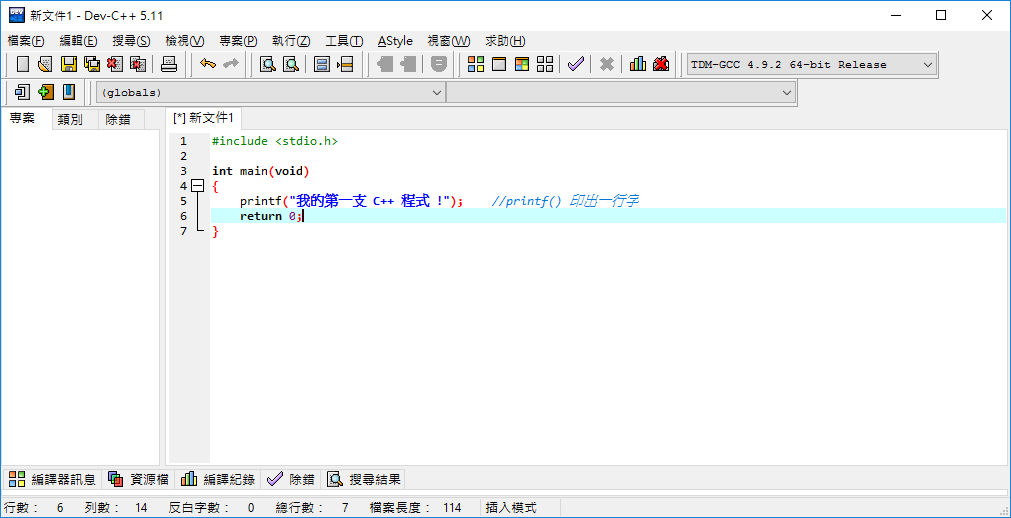Image resolution: width=1011 pixels, height=518 pixels.
Task: Open the 除錯 bottom tab
Action: pyautogui.click(x=290, y=479)
